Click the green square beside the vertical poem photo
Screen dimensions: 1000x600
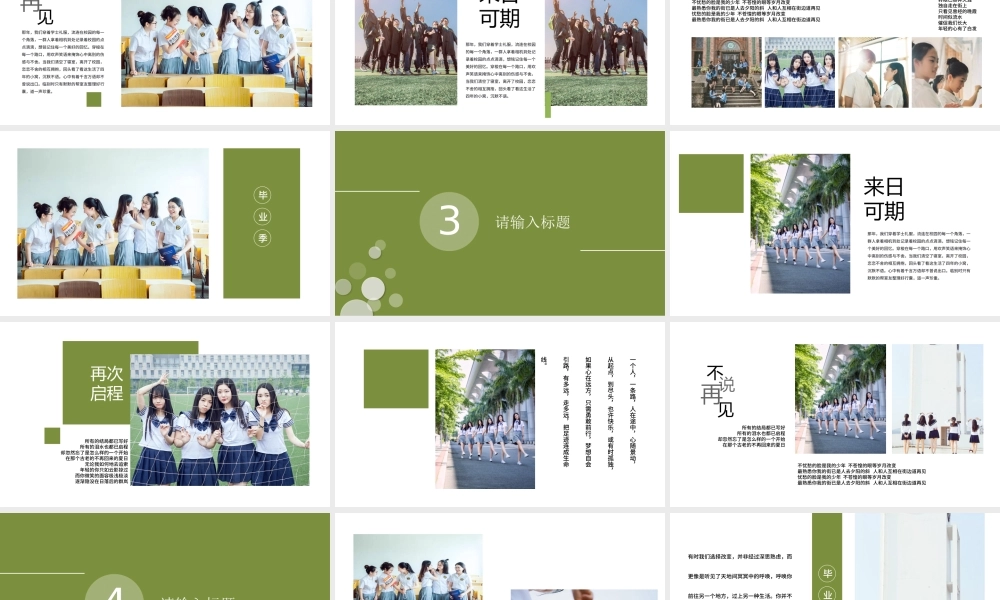point(396,379)
